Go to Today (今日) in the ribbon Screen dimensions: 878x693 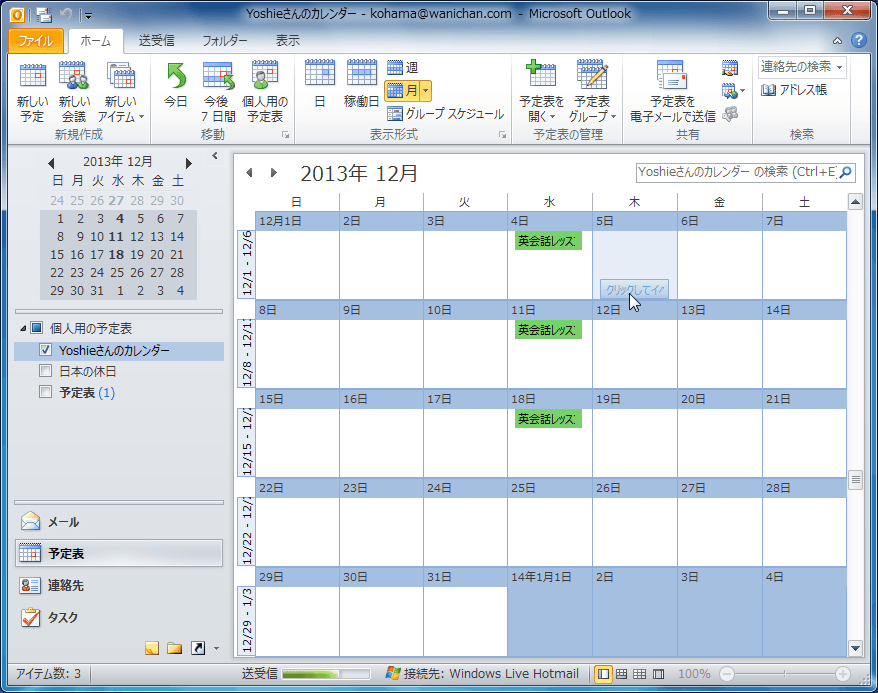175,85
